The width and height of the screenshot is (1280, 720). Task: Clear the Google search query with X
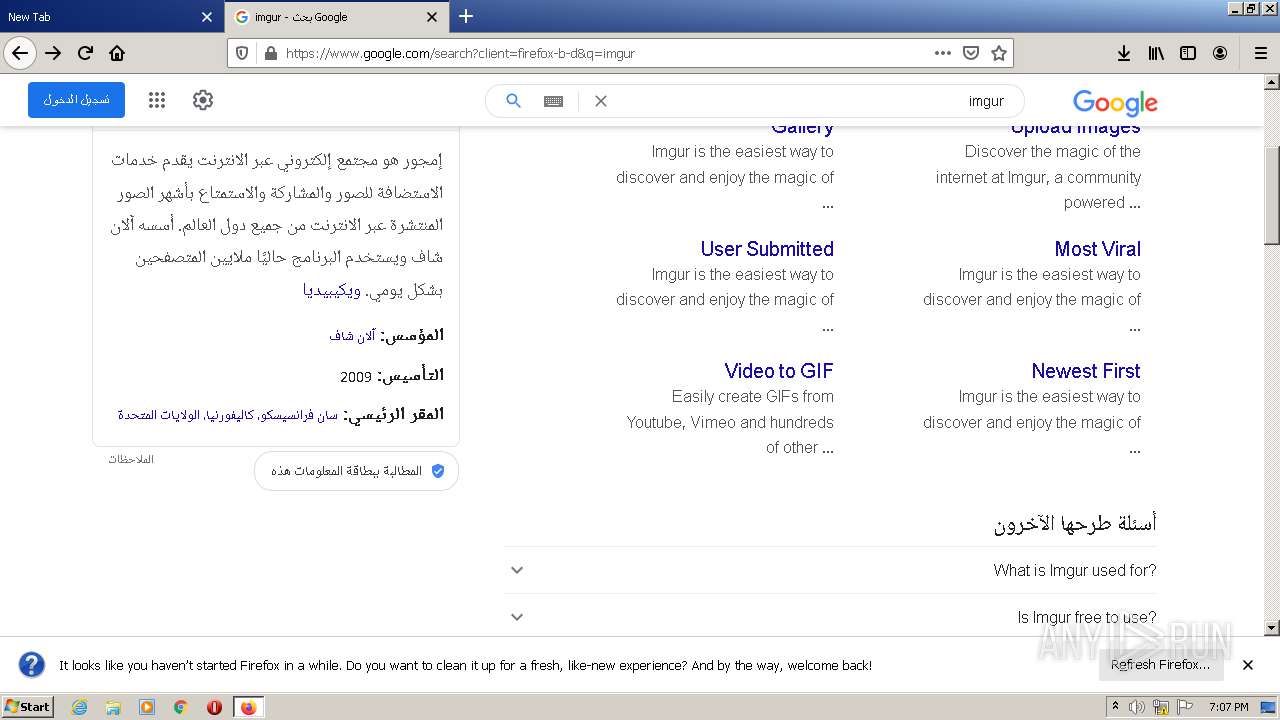601,101
